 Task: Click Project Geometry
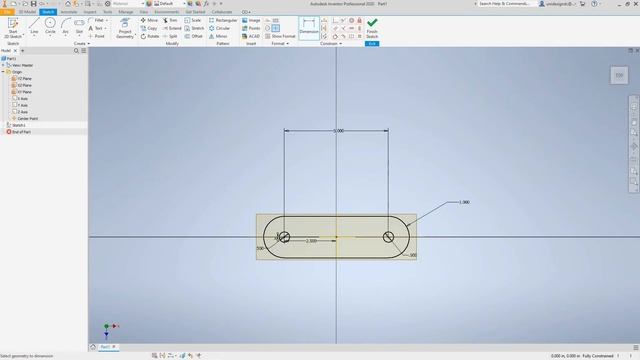(x=125, y=28)
